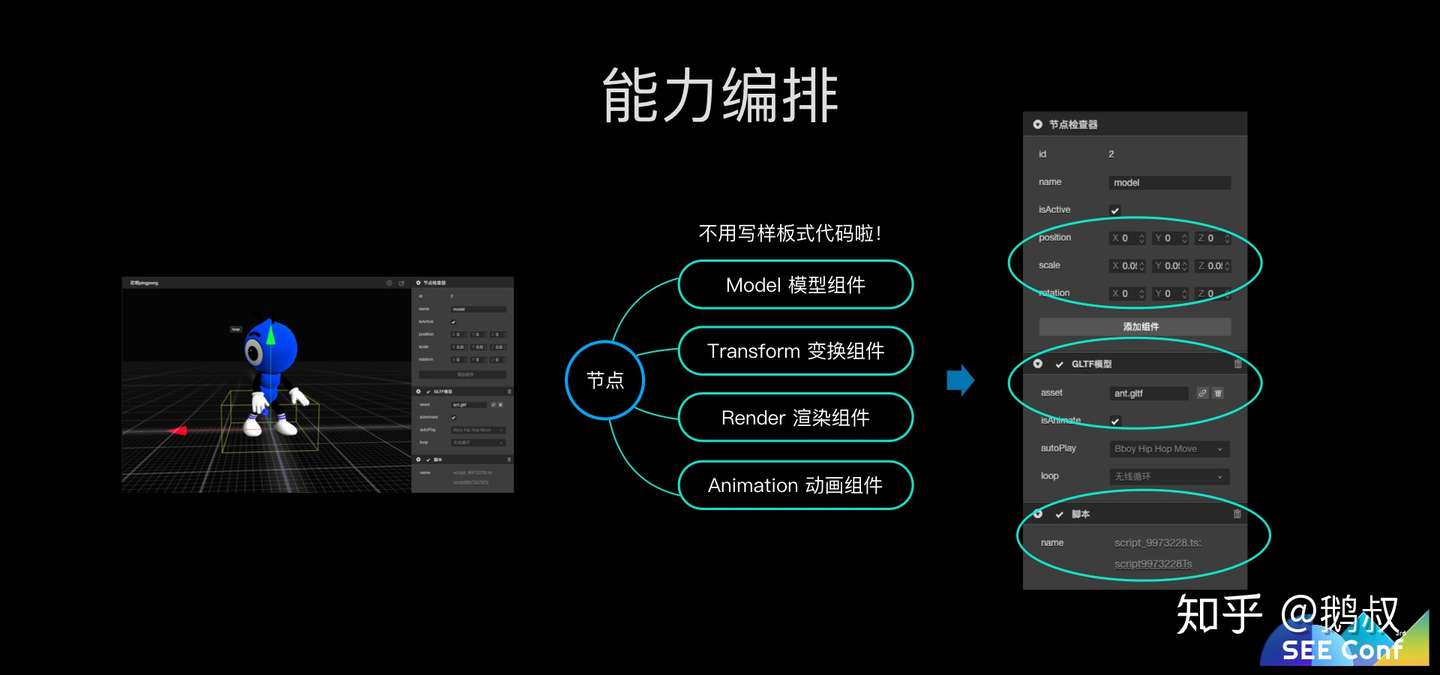Select the circular 节点 node
This screenshot has width=1440, height=675.
tap(605, 380)
